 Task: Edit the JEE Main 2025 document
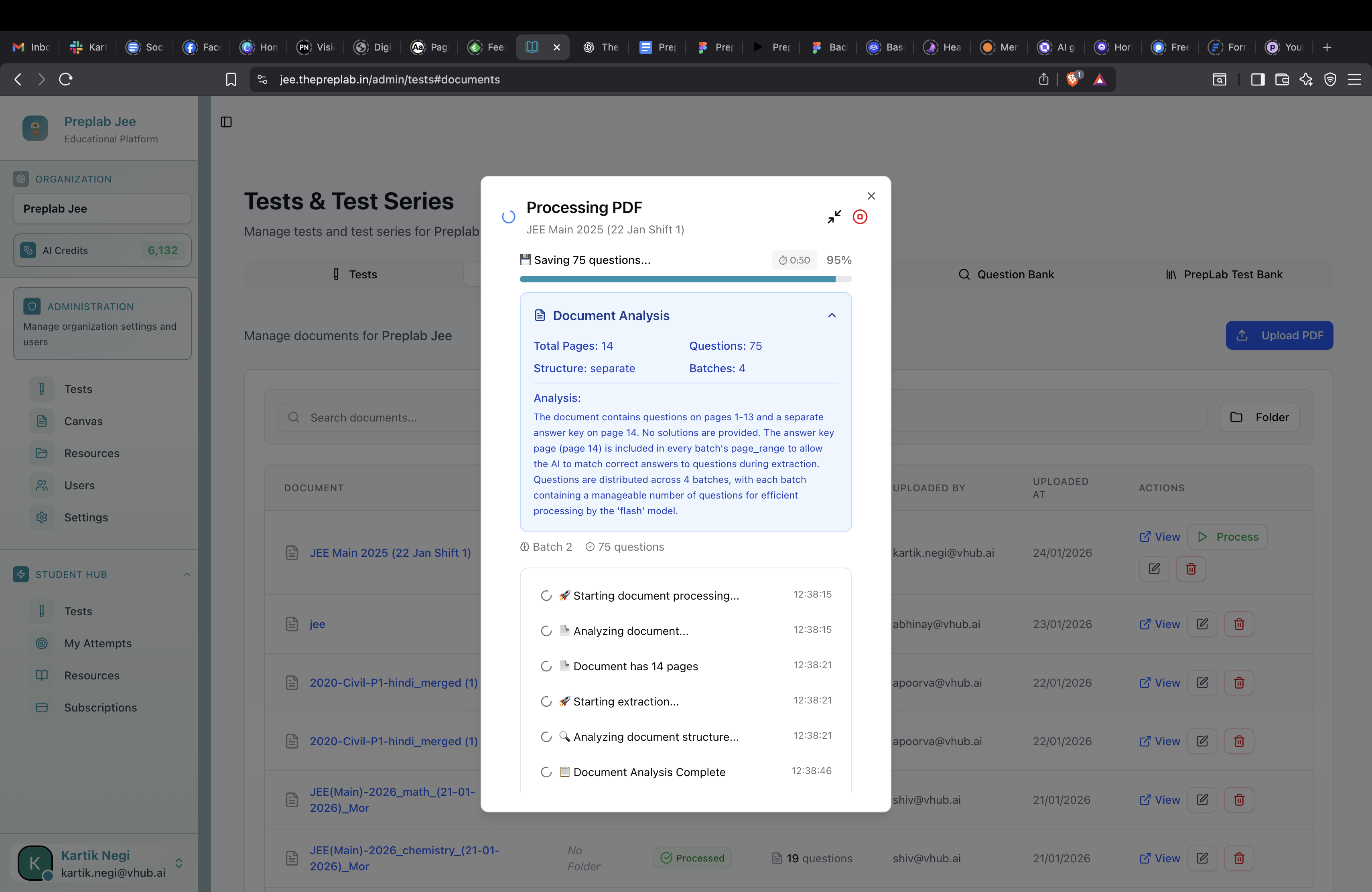[x=1153, y=569]
